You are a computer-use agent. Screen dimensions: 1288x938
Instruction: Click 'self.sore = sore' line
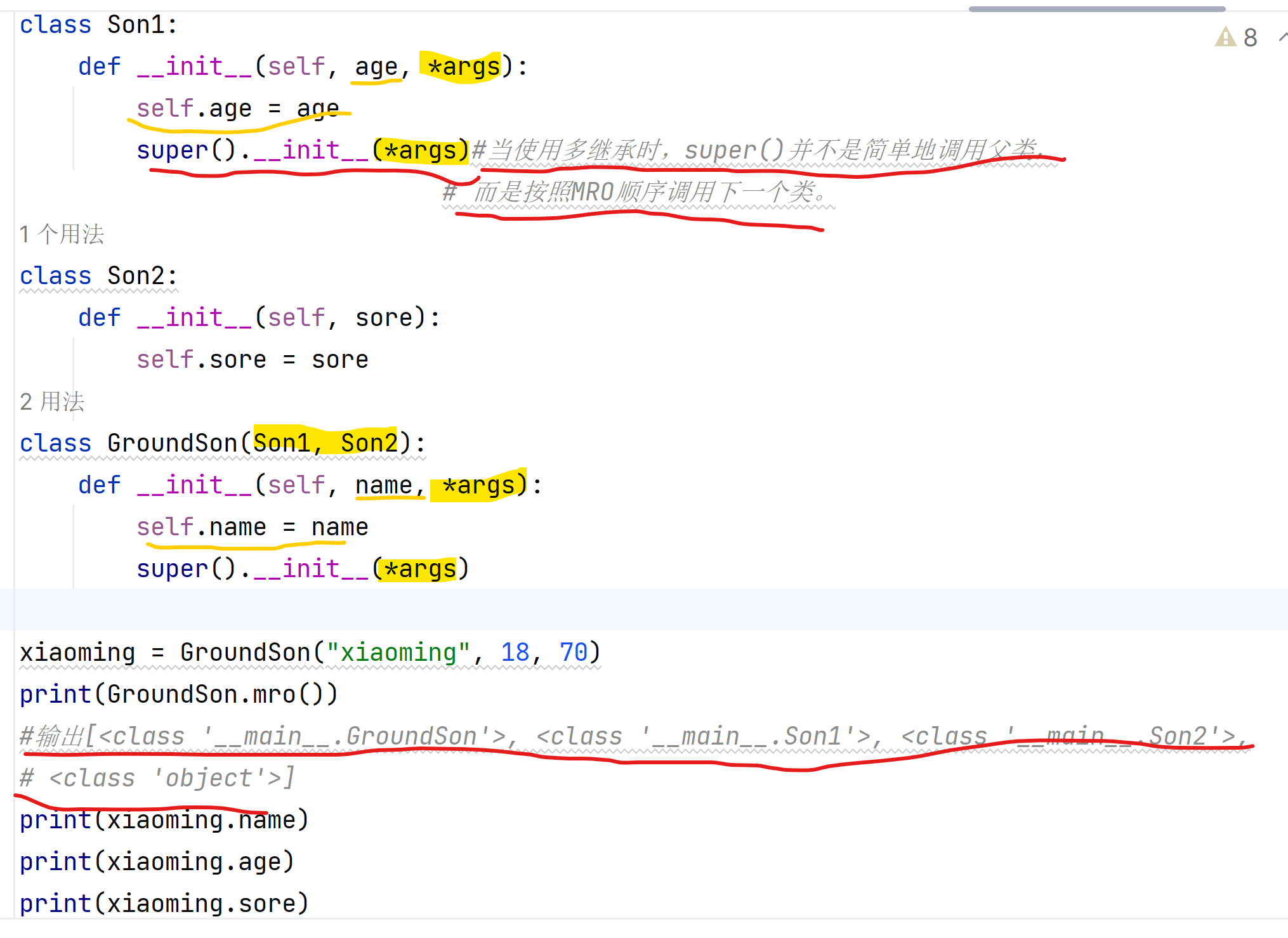click(253, 360)
